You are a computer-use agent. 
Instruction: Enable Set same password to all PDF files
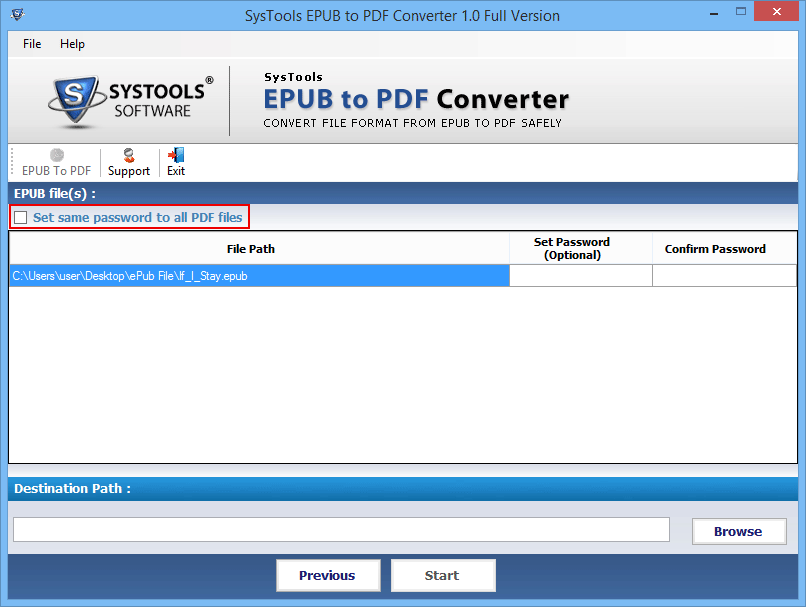[x=21, y=217]
